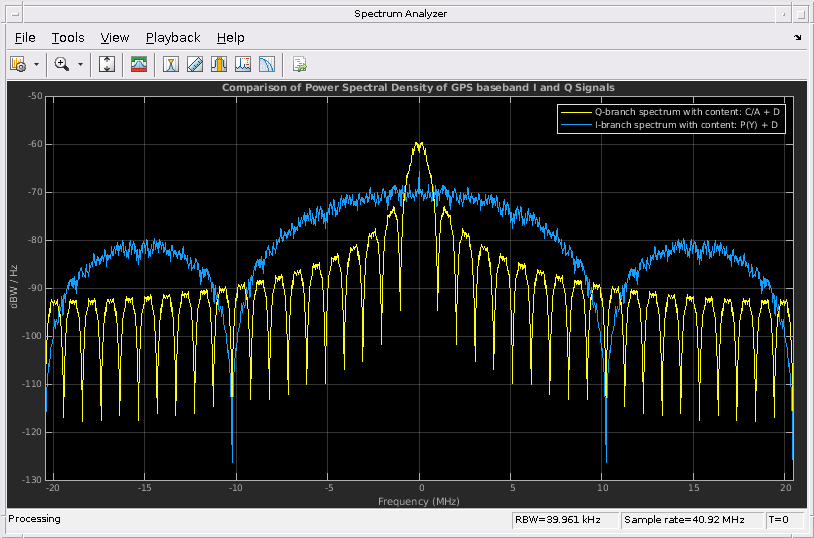Expand the Zoom tool dropdown arrow
The height and width of the screenshot is (538, 814).
click(x=80, y=65)
